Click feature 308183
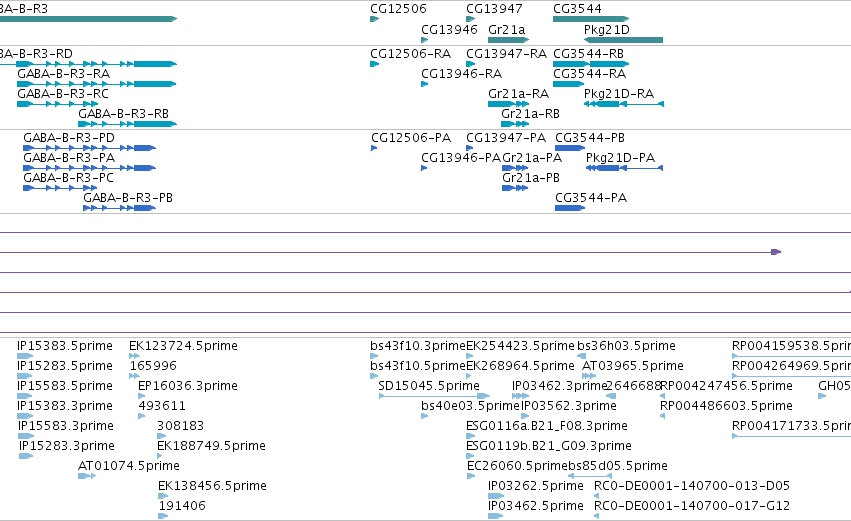 (181, 426)
